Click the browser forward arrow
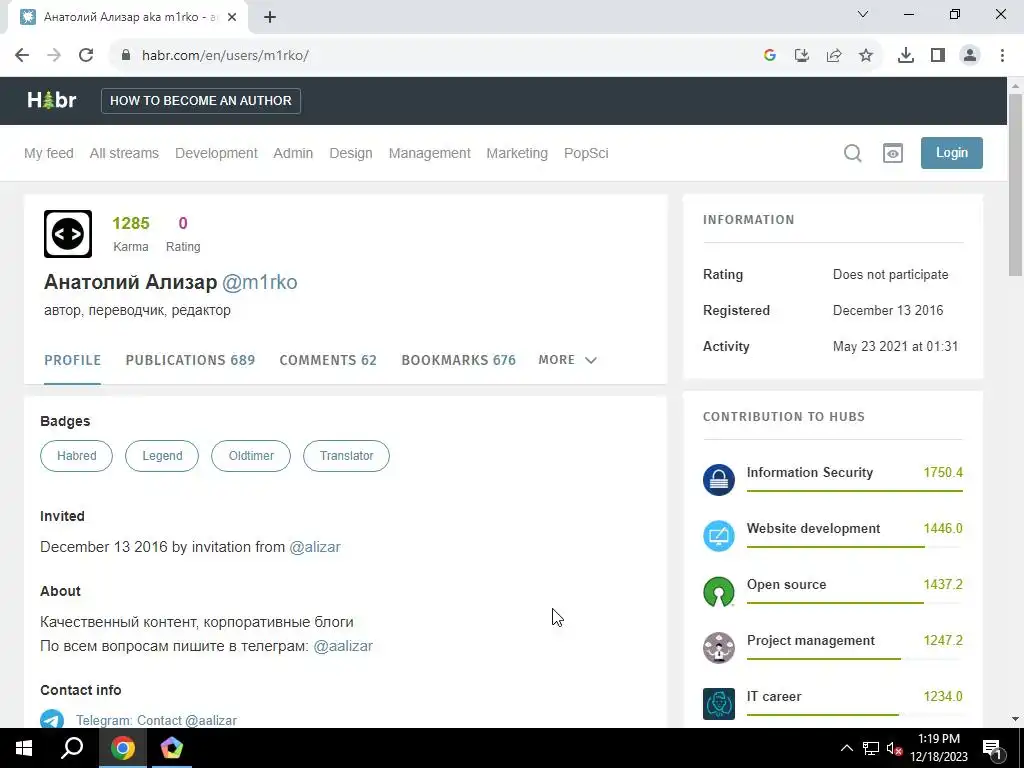 tap(54, 55)
